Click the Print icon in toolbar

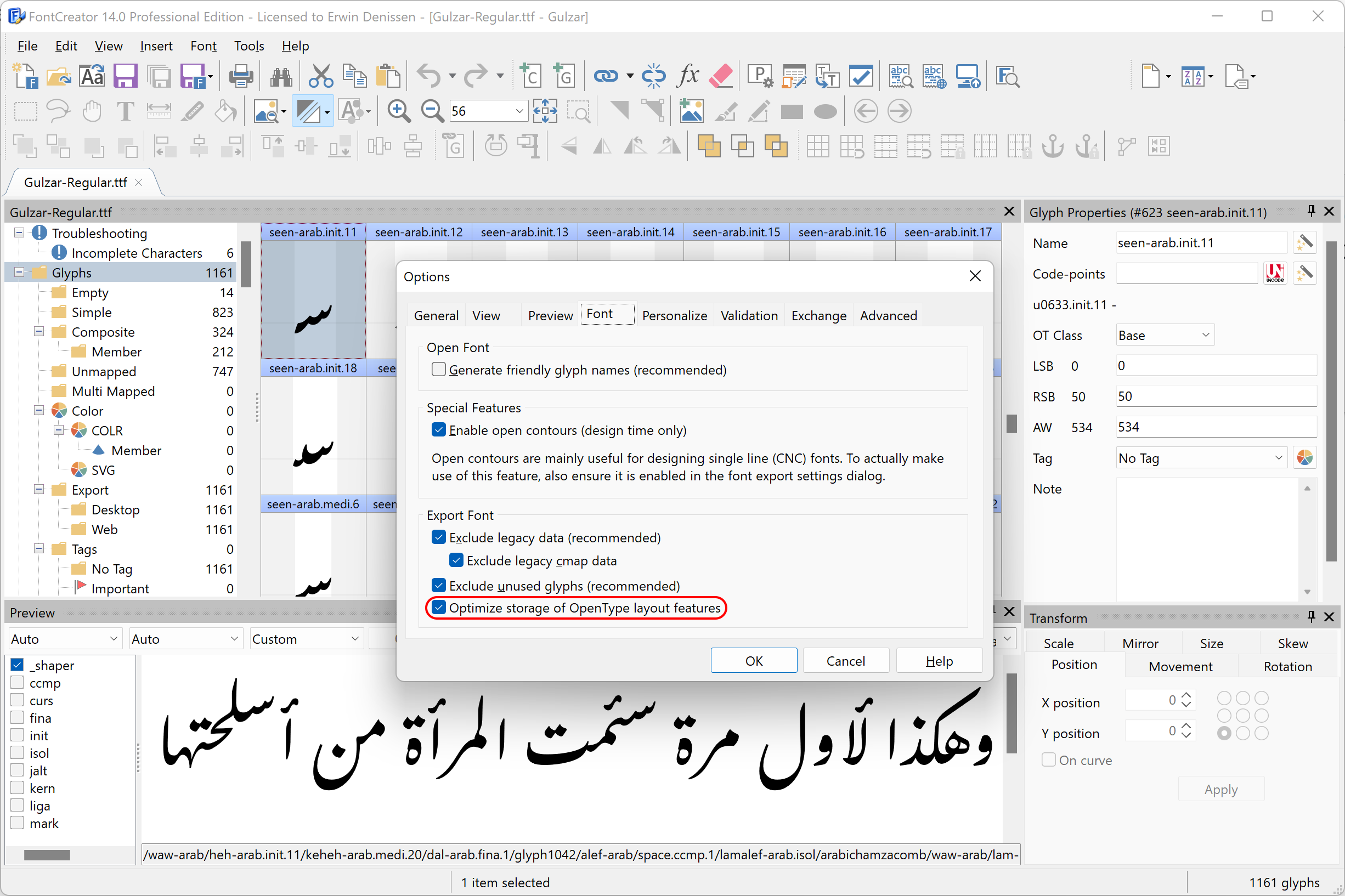point(241,76)
